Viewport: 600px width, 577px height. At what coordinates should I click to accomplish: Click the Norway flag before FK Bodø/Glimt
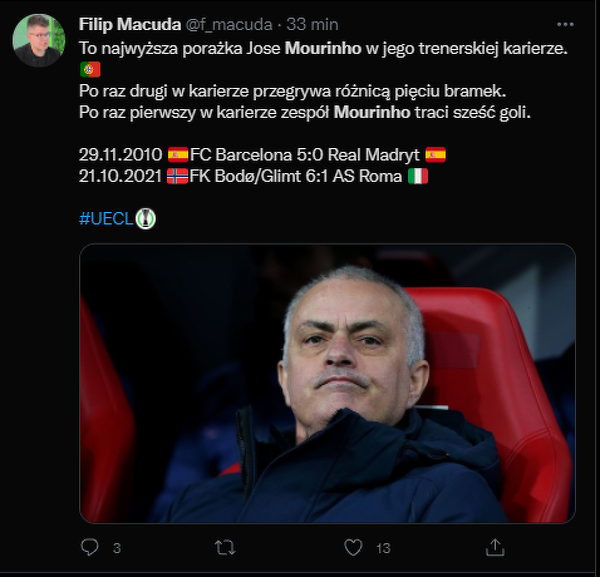coord(177,177)
